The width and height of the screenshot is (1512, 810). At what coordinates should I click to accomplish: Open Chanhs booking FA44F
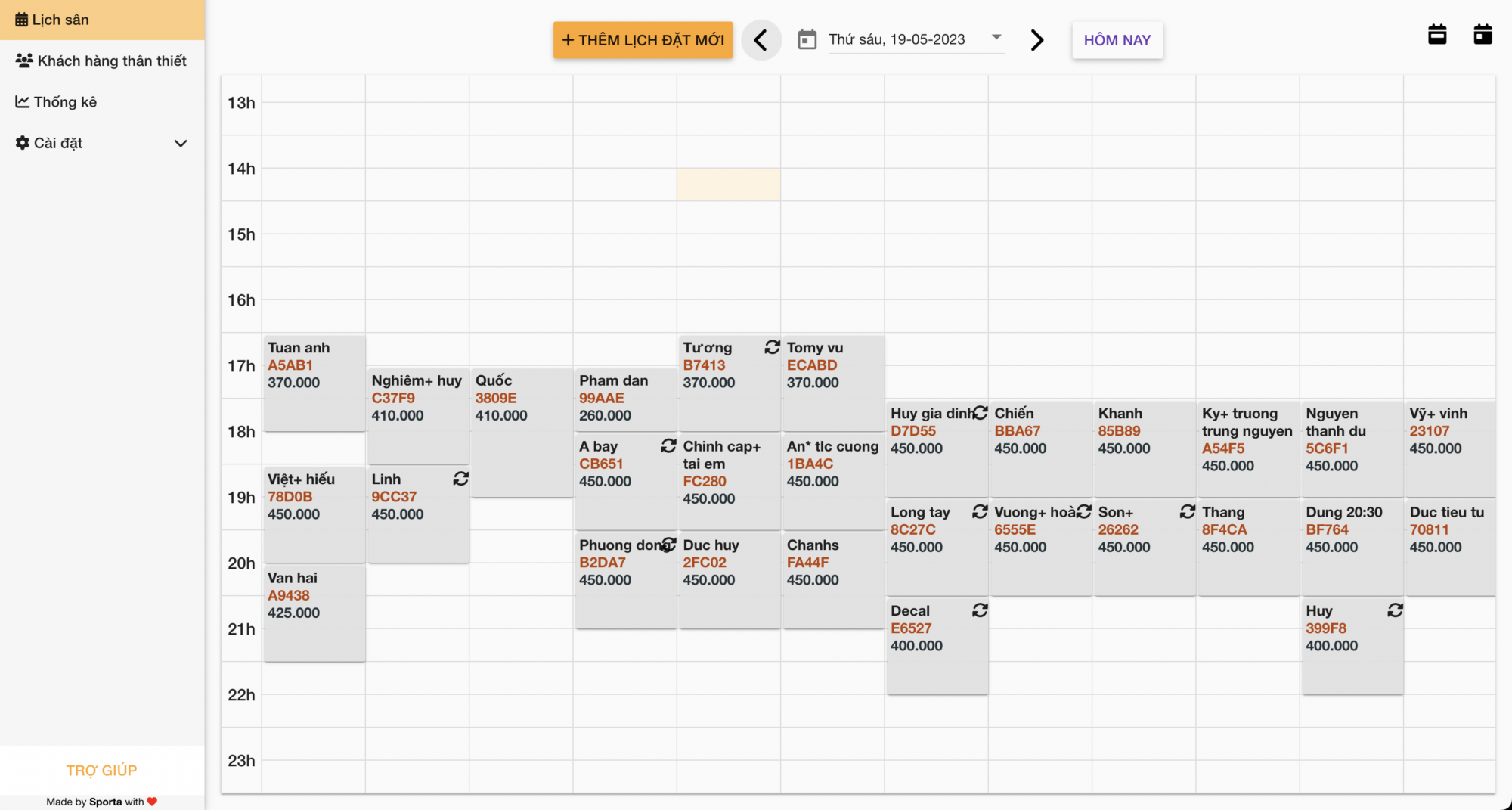coord(833,580)
